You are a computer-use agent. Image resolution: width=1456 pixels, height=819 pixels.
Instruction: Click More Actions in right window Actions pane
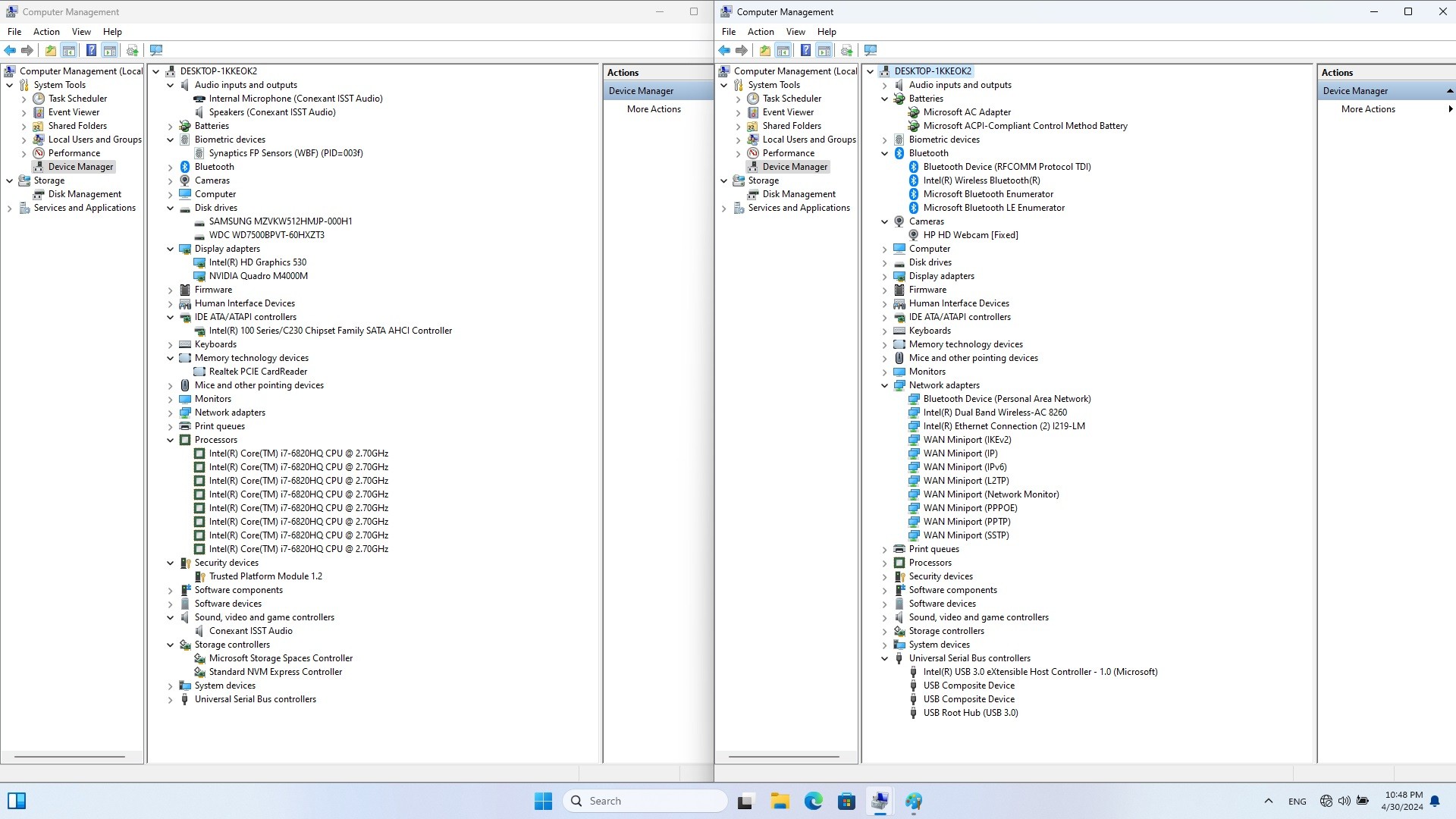click(1368, 109)
